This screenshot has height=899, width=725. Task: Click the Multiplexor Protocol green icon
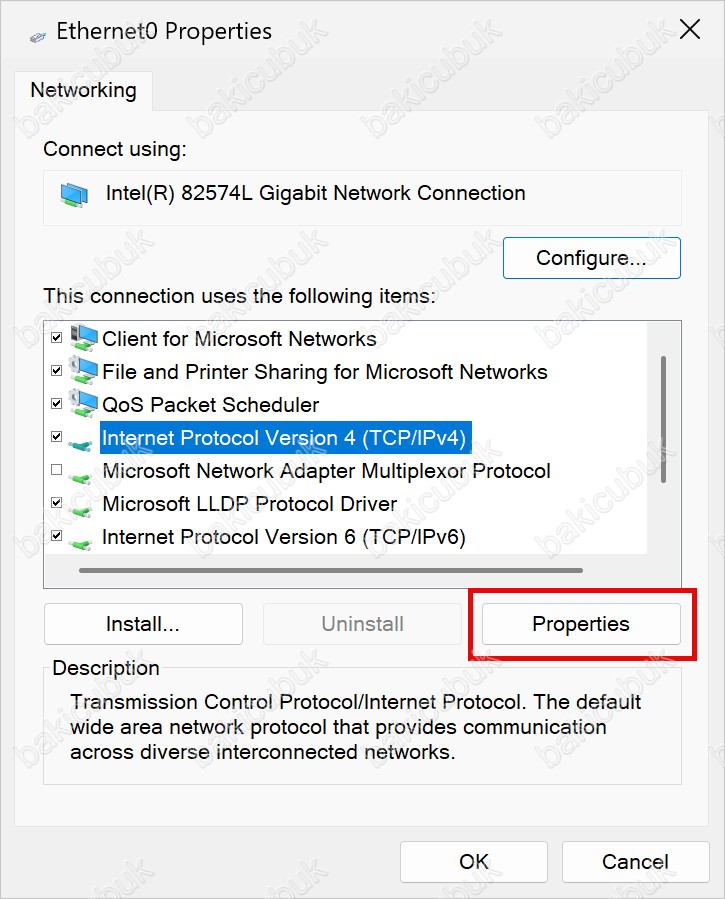click(x=80, y=477)
